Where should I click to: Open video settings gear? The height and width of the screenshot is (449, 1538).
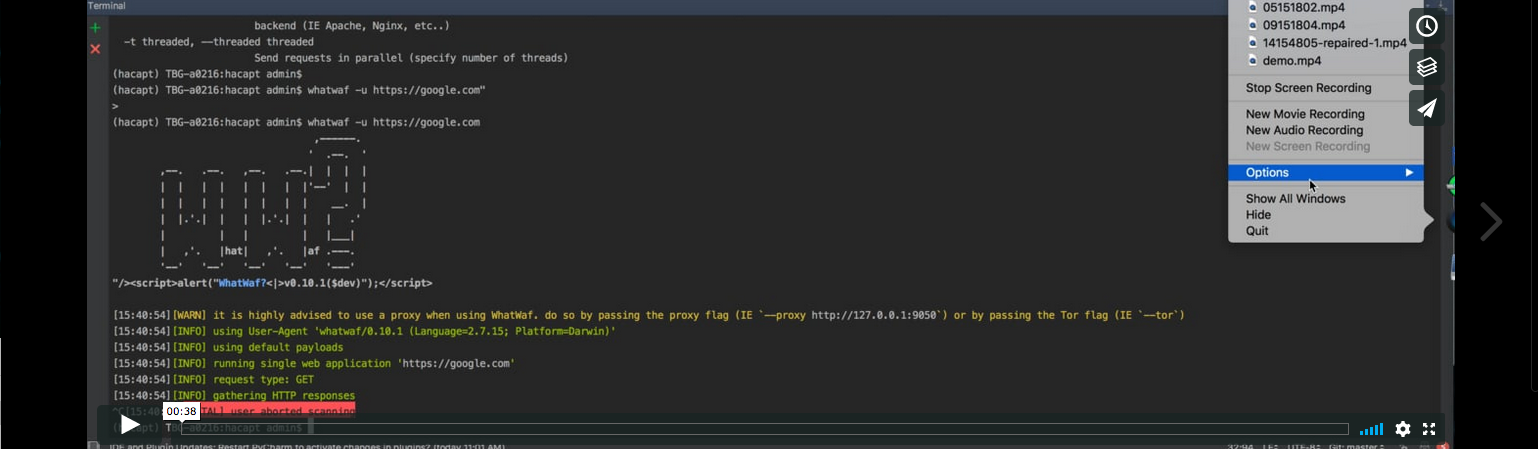pyautogui.click(x=1403, y=429)
